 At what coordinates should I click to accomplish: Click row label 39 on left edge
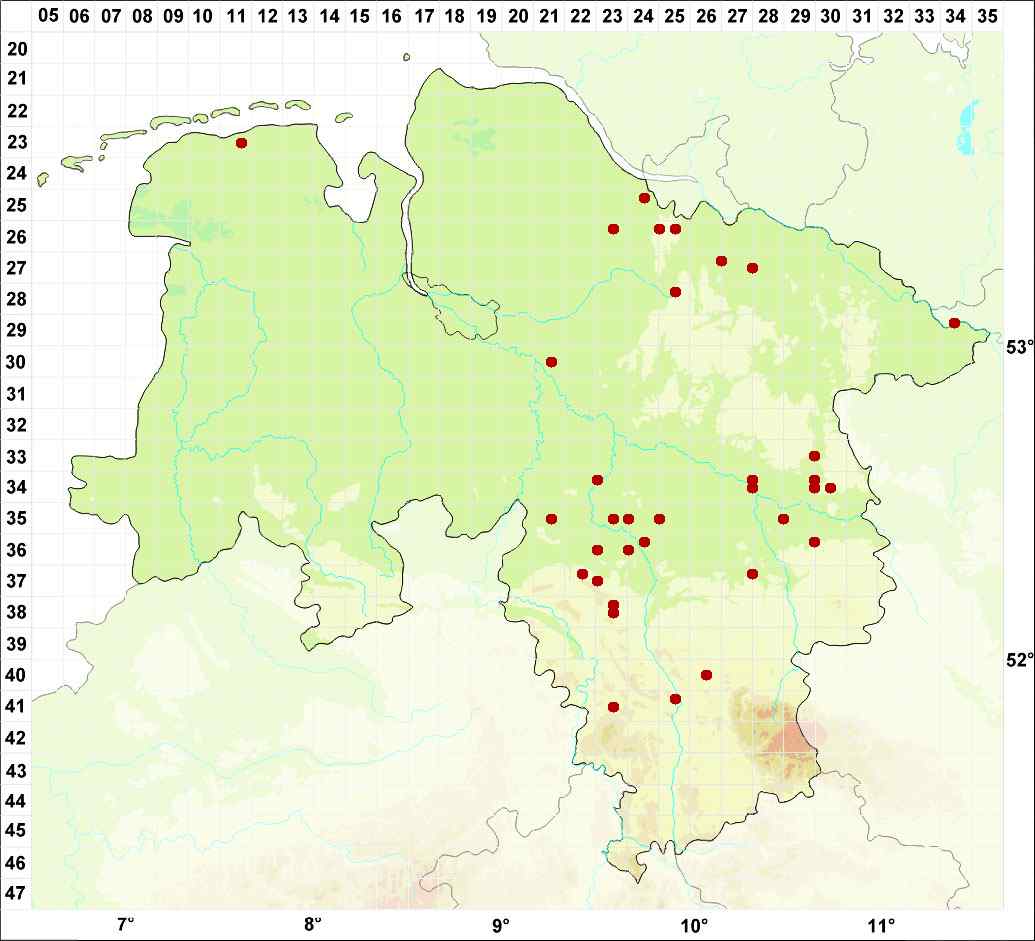(17, 643)
